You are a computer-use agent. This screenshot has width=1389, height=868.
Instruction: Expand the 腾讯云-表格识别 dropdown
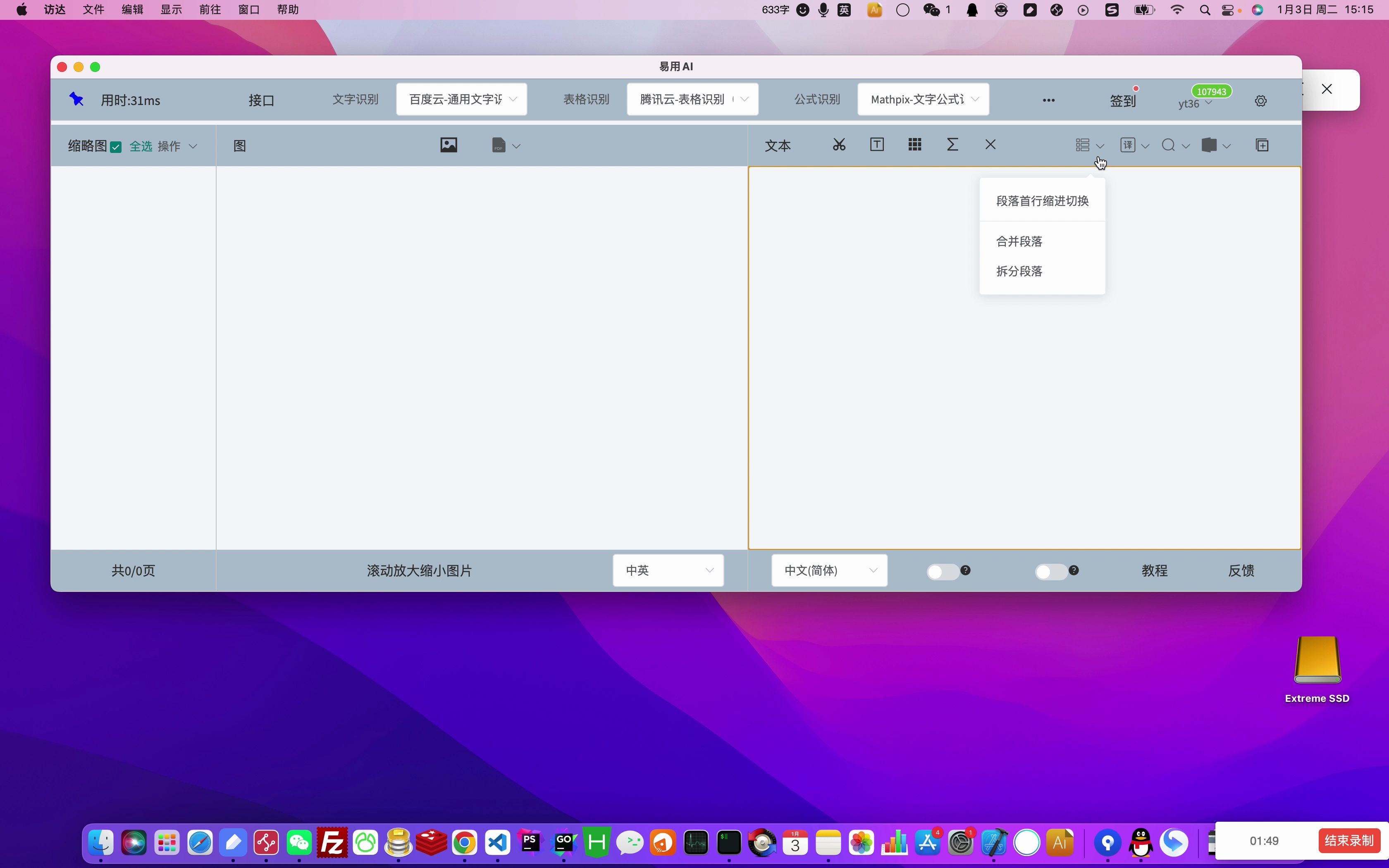692,99
